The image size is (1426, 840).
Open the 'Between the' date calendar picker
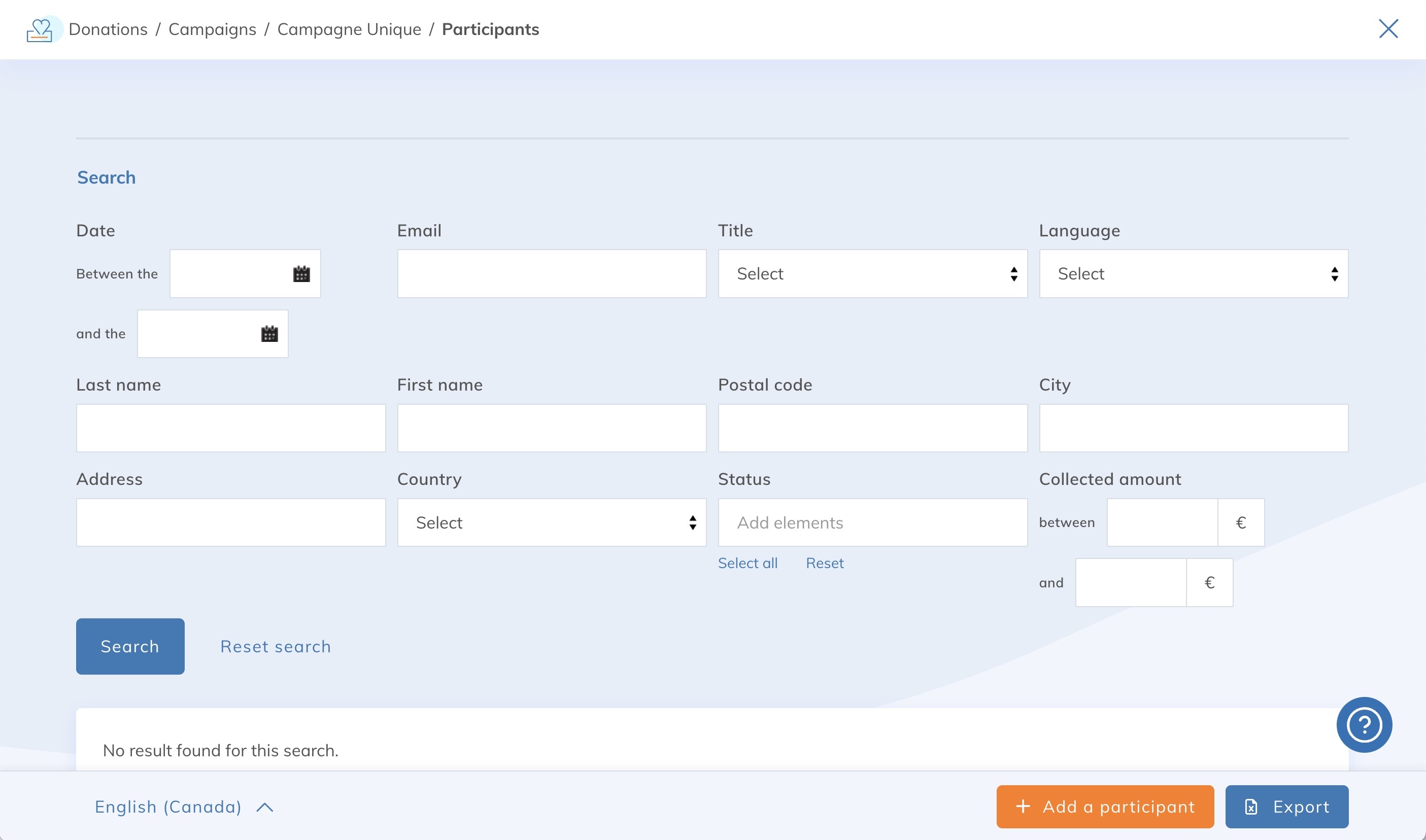(x=301, y=274)
